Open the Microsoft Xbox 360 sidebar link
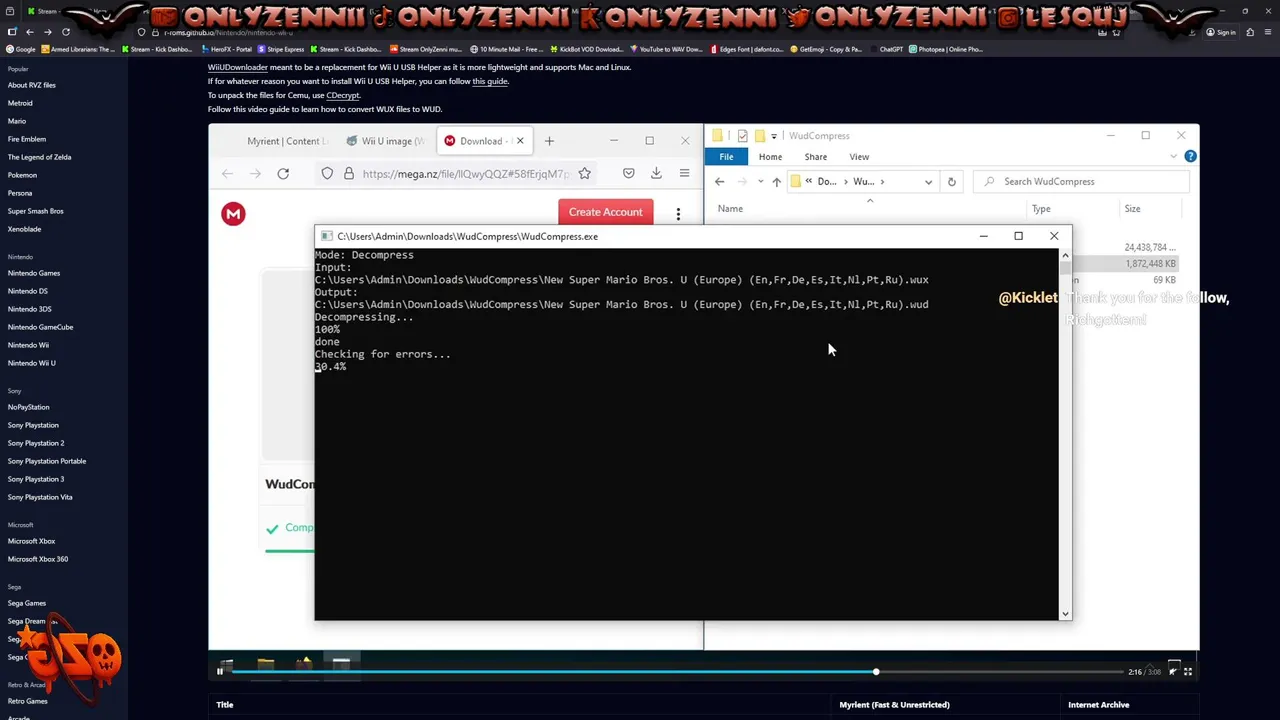Viewport: 1280px width, 720px height. coord(38,559)
